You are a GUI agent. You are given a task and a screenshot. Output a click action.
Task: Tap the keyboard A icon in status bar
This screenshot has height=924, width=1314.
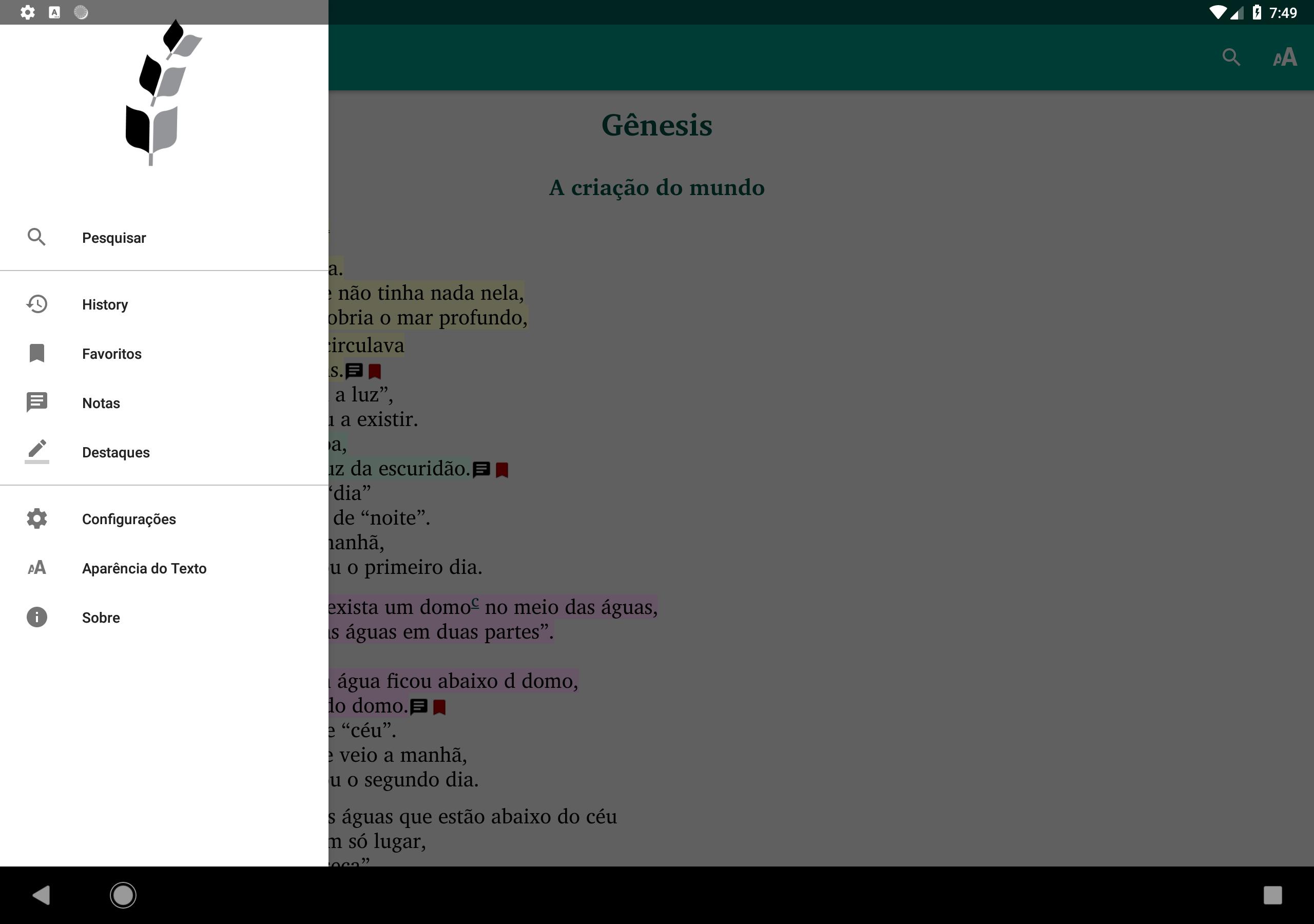54,12
